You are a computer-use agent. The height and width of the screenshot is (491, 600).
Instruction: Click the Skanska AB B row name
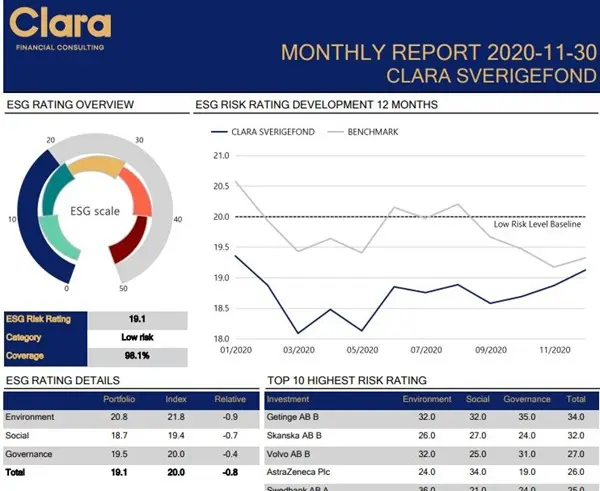coord(294,436)
